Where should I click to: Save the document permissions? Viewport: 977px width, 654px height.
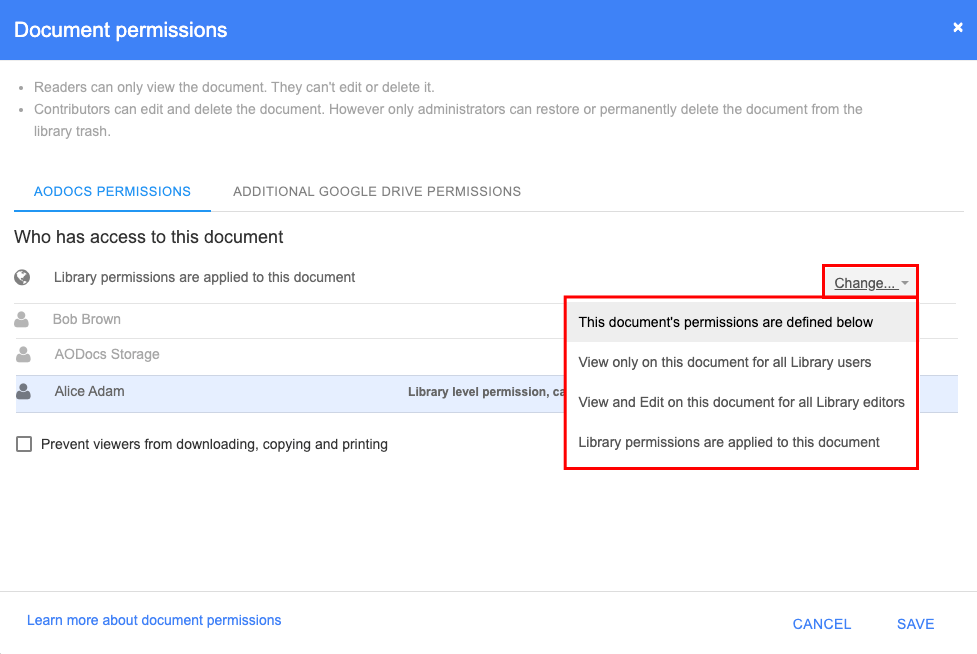coord(915,623)
